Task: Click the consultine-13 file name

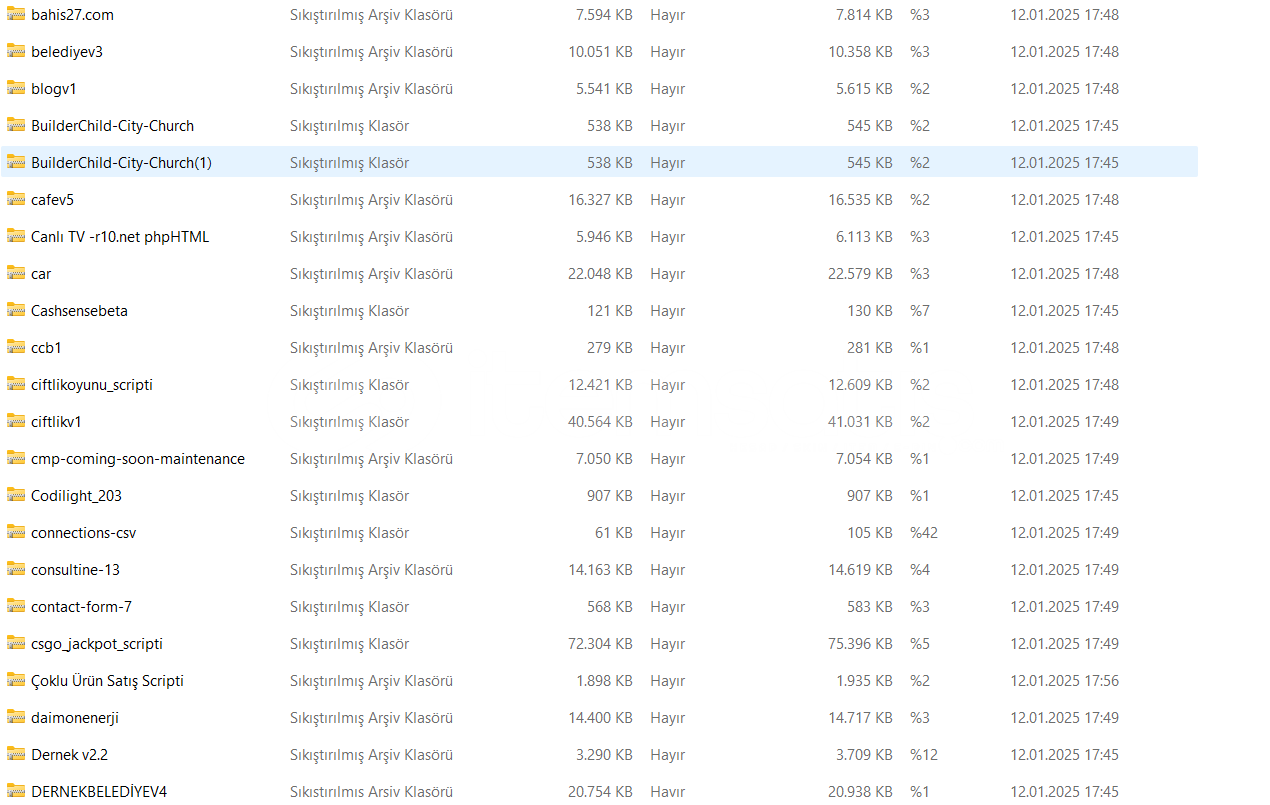Action: coord(75,570)
